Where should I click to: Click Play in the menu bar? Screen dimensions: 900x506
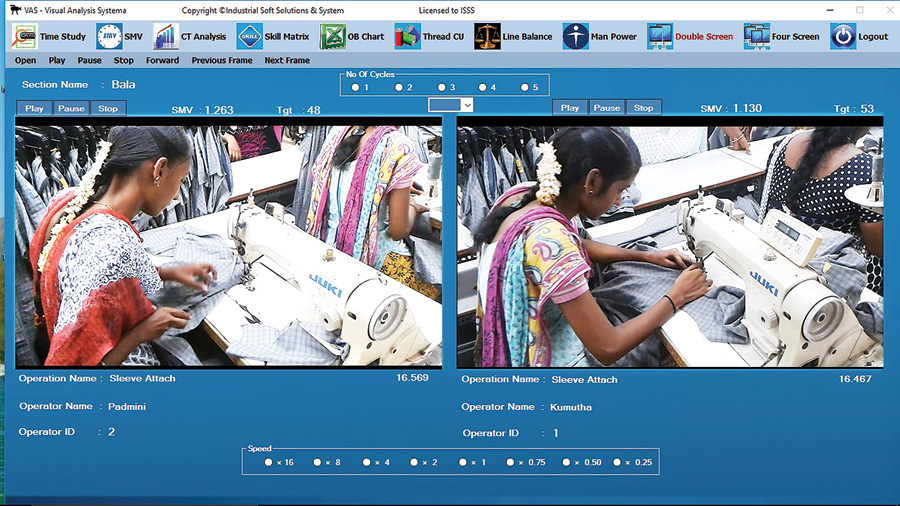click(x=57, y=60)
